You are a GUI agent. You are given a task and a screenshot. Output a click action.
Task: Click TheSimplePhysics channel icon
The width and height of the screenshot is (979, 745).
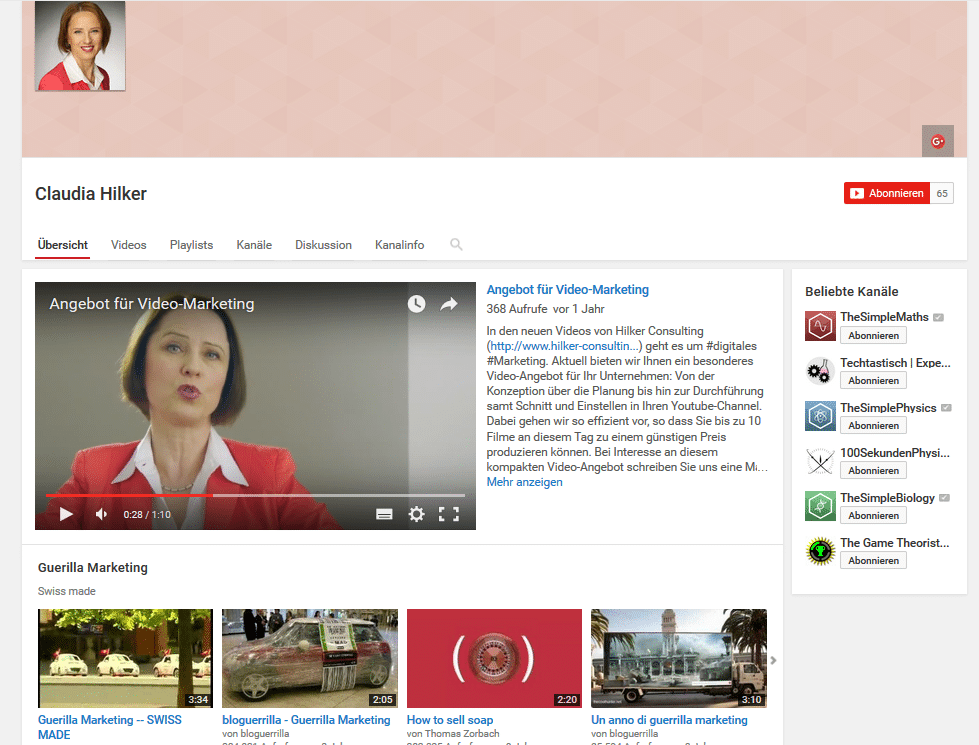tap(820, 416)
